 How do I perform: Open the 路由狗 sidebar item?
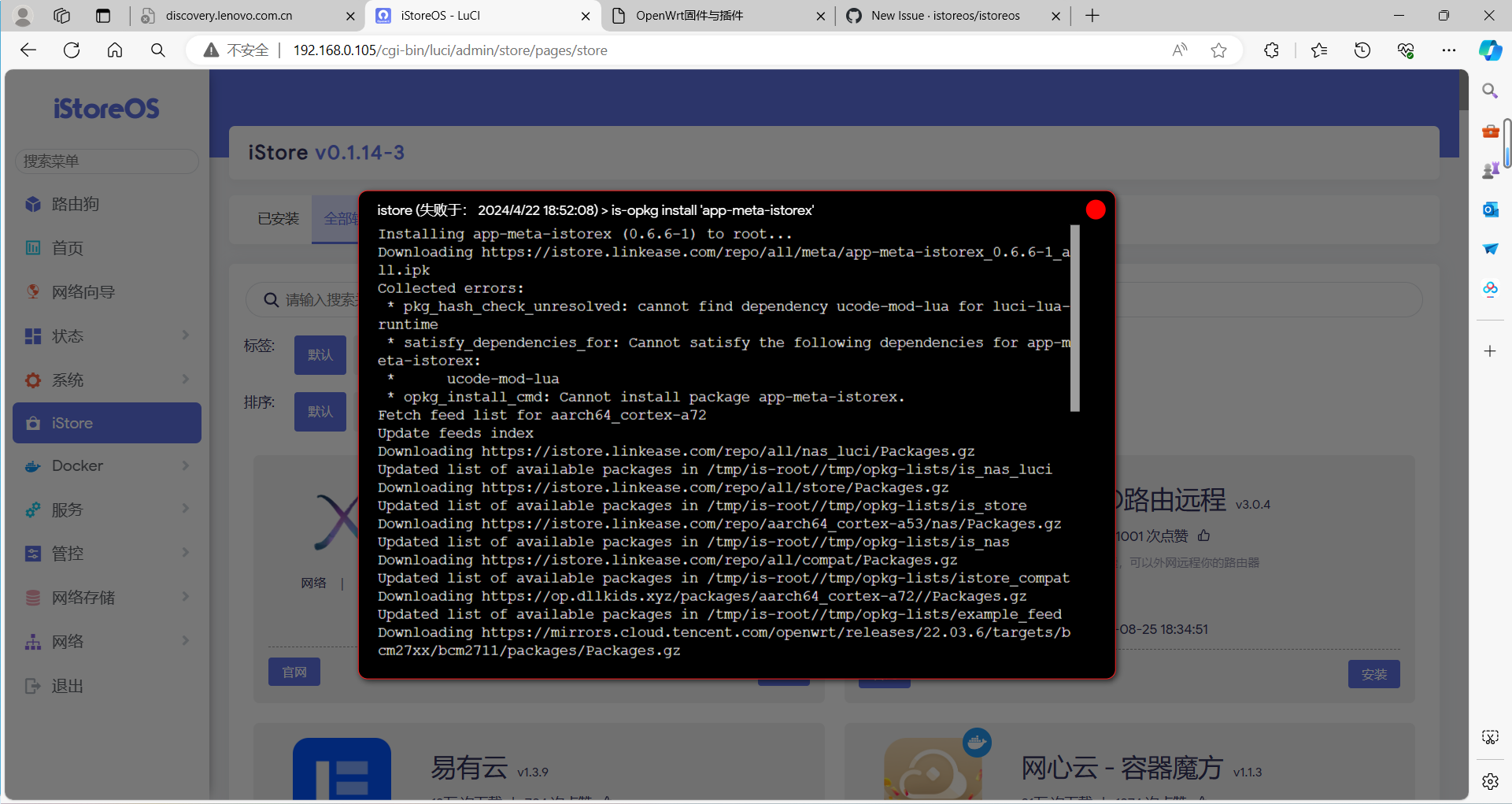(75, 205)
